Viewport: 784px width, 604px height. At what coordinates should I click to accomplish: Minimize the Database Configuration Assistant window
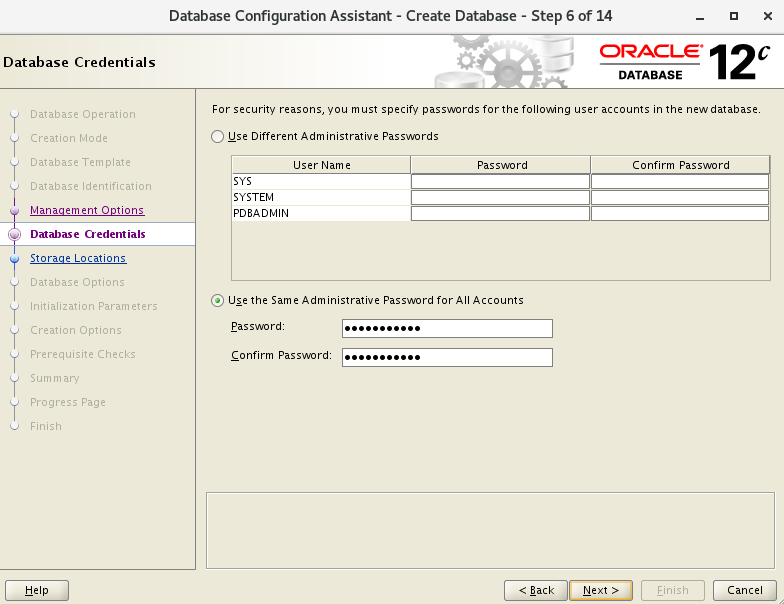pos(700,17)
